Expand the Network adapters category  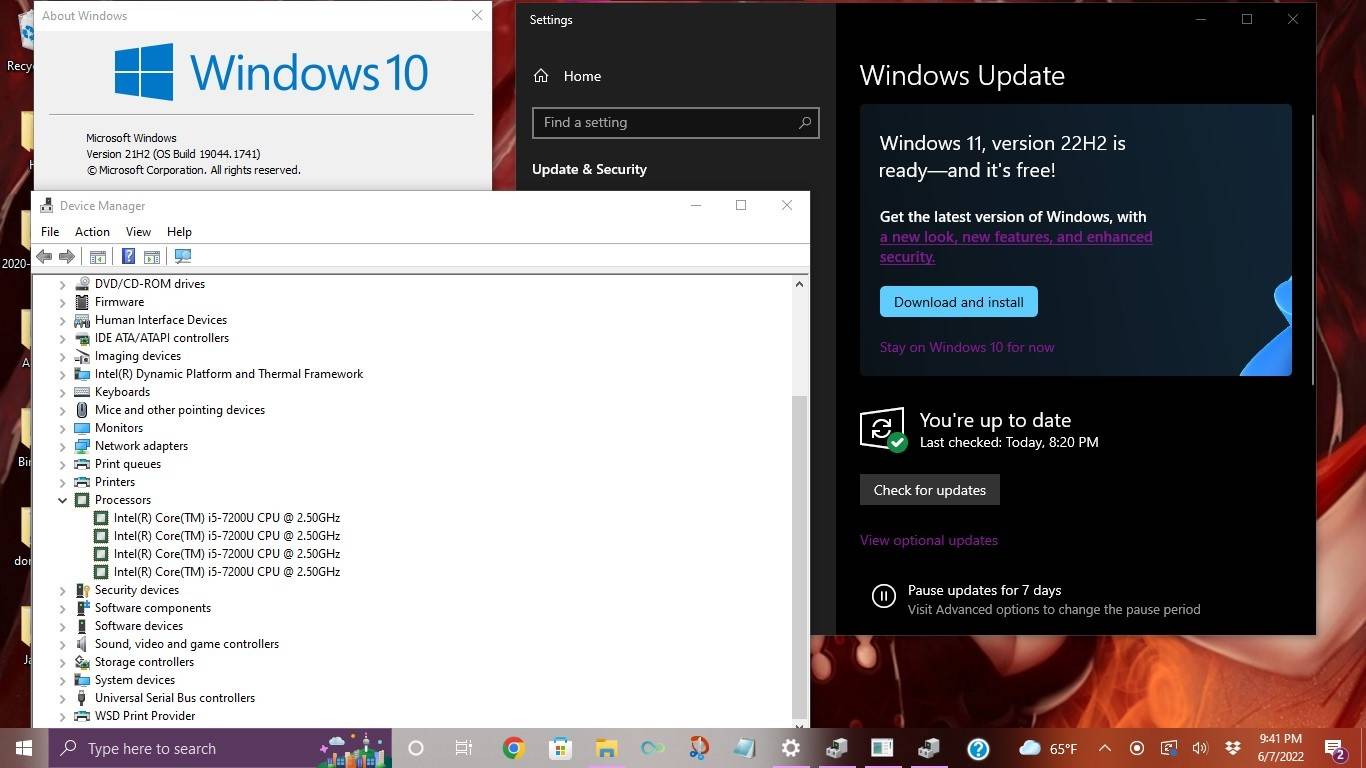click(x=63, y=445)
